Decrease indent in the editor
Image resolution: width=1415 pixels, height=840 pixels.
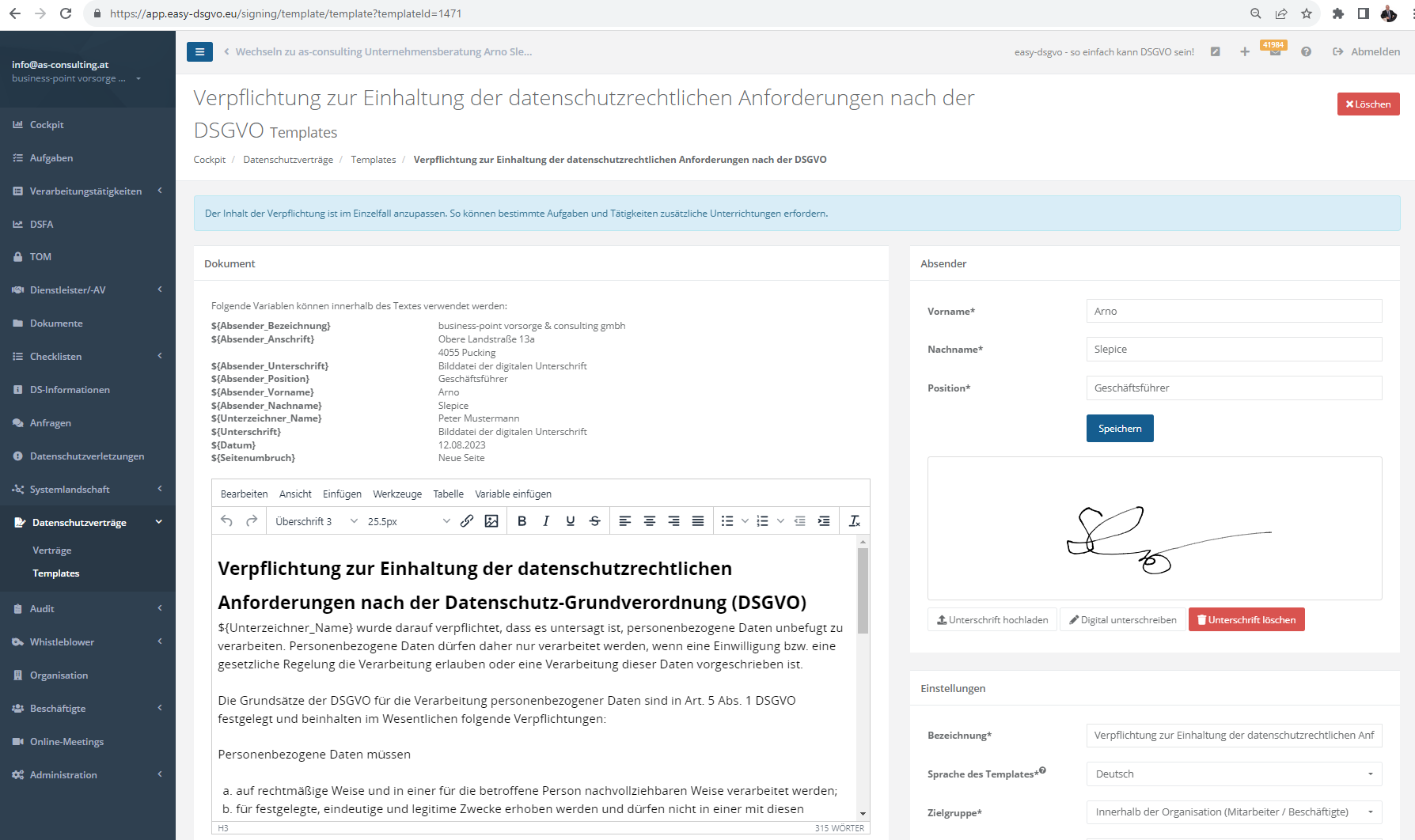pos(800,520)
